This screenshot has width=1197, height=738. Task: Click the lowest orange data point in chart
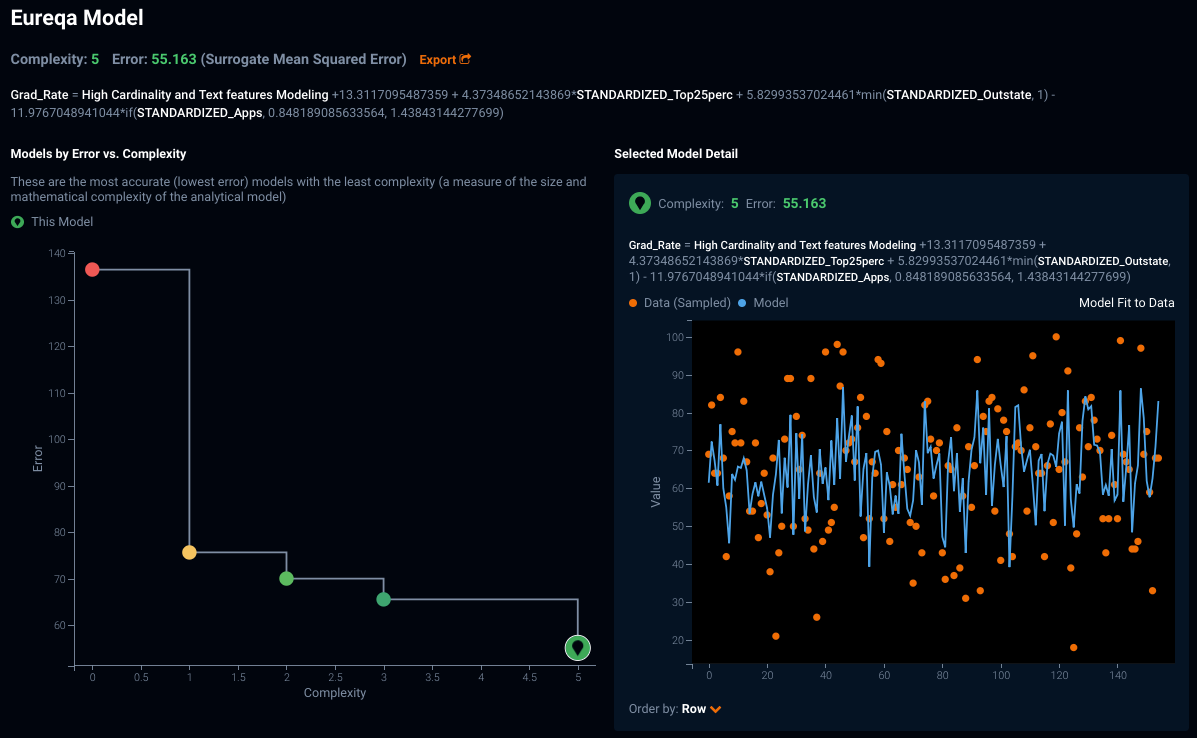(1073, 648)
